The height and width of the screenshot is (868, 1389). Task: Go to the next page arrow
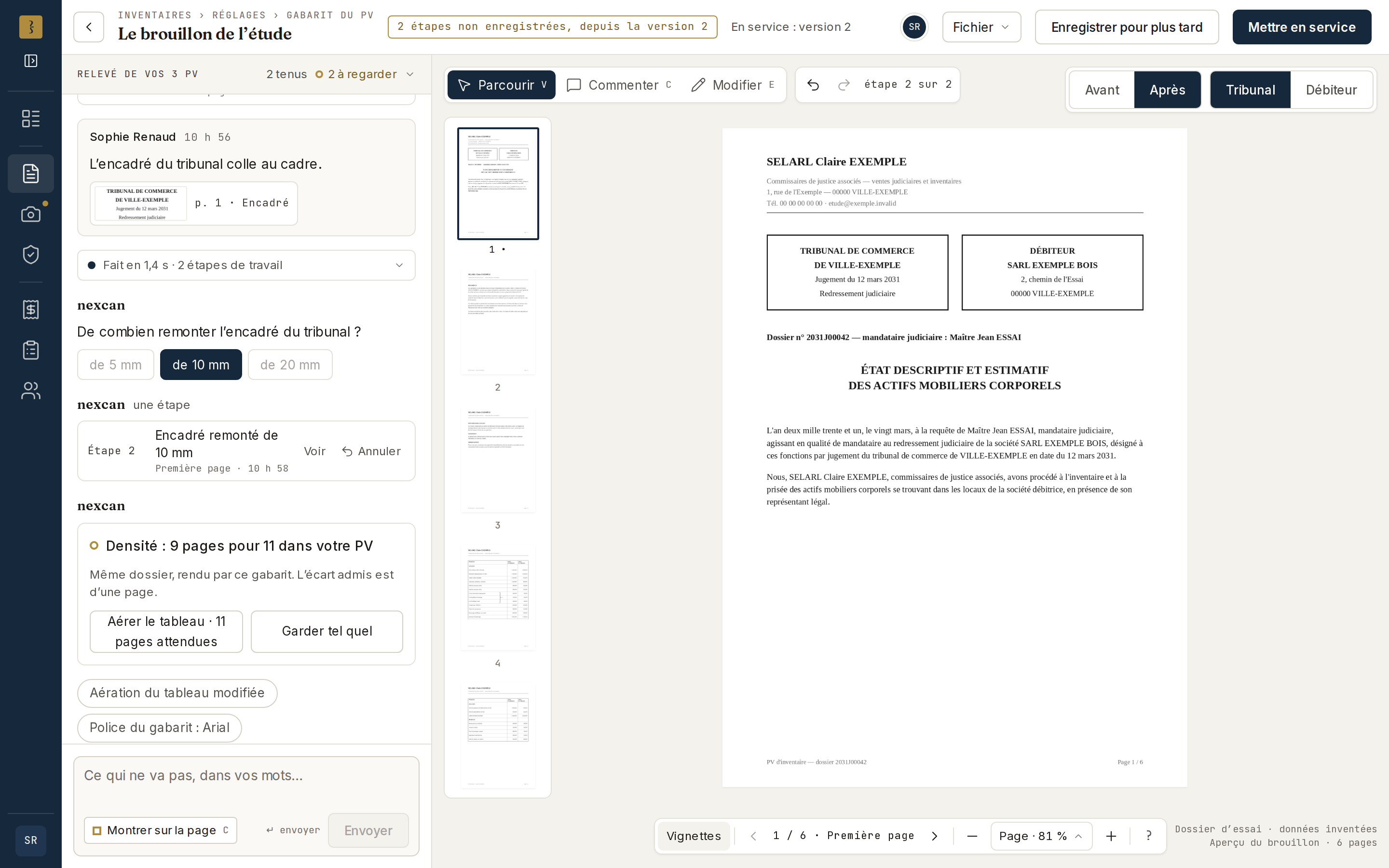point(934,836)
